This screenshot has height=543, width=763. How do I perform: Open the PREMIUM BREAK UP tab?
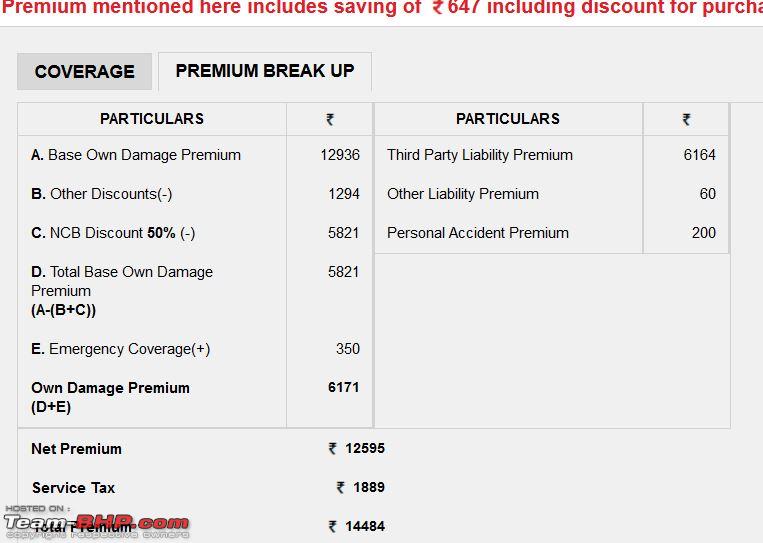[x=265, y=71]
